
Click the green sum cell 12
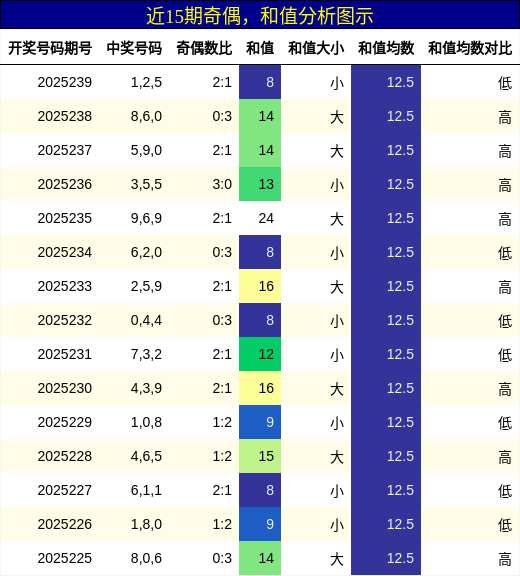pos(260,354)
